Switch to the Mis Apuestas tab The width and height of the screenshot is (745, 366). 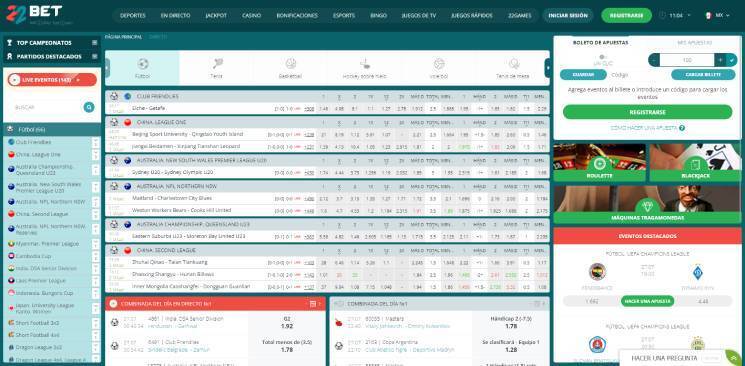pyautogui.click(x=694, y=43)
